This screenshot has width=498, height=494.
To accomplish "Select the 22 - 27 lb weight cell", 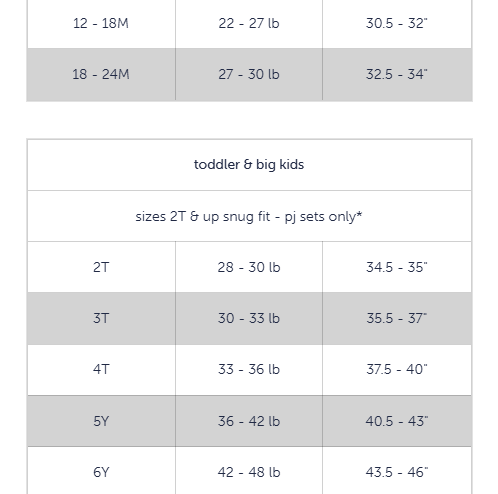I will 249,23.
